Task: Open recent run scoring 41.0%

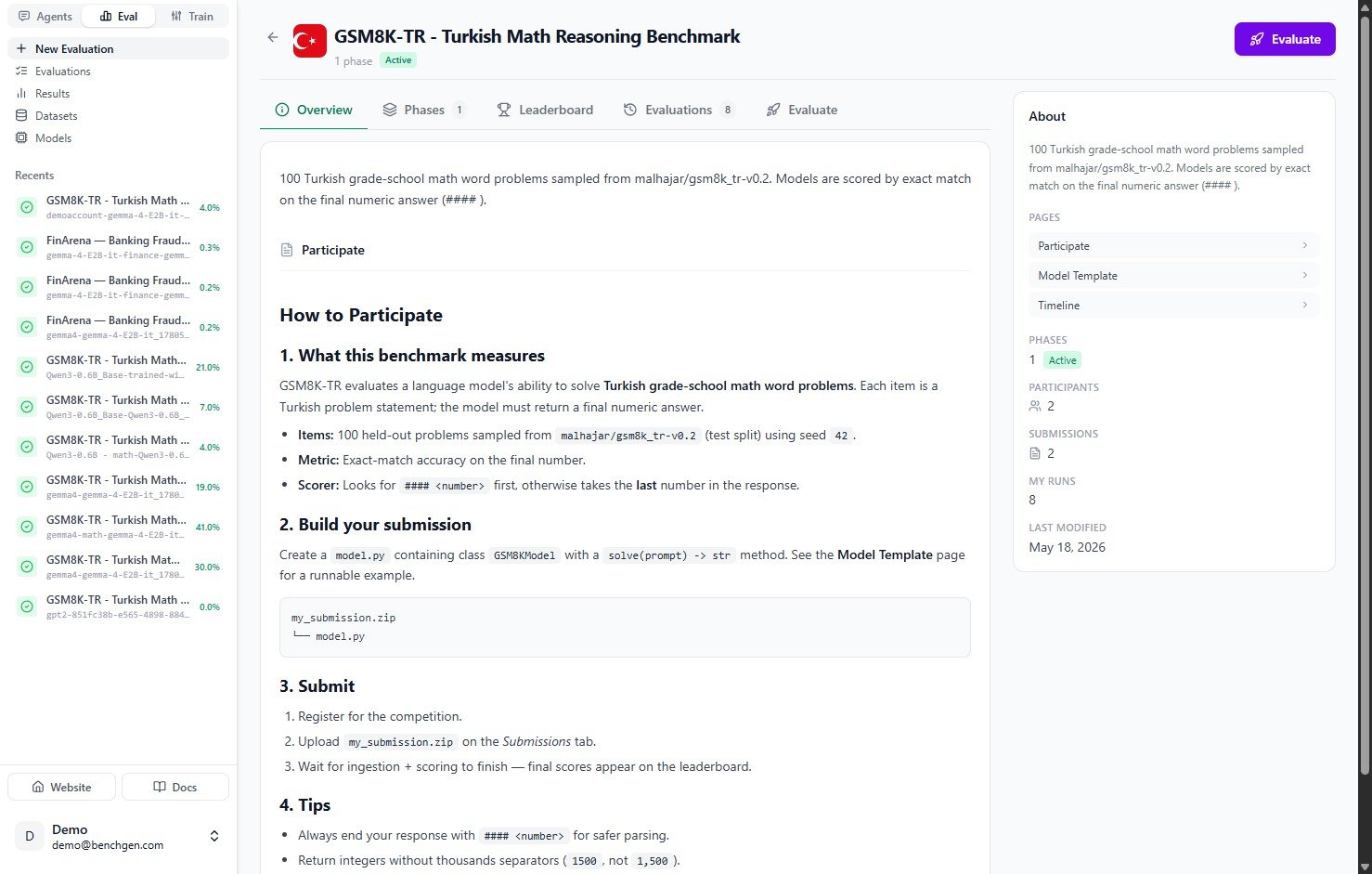Action: pyautogui.click(x=118, y=527)
